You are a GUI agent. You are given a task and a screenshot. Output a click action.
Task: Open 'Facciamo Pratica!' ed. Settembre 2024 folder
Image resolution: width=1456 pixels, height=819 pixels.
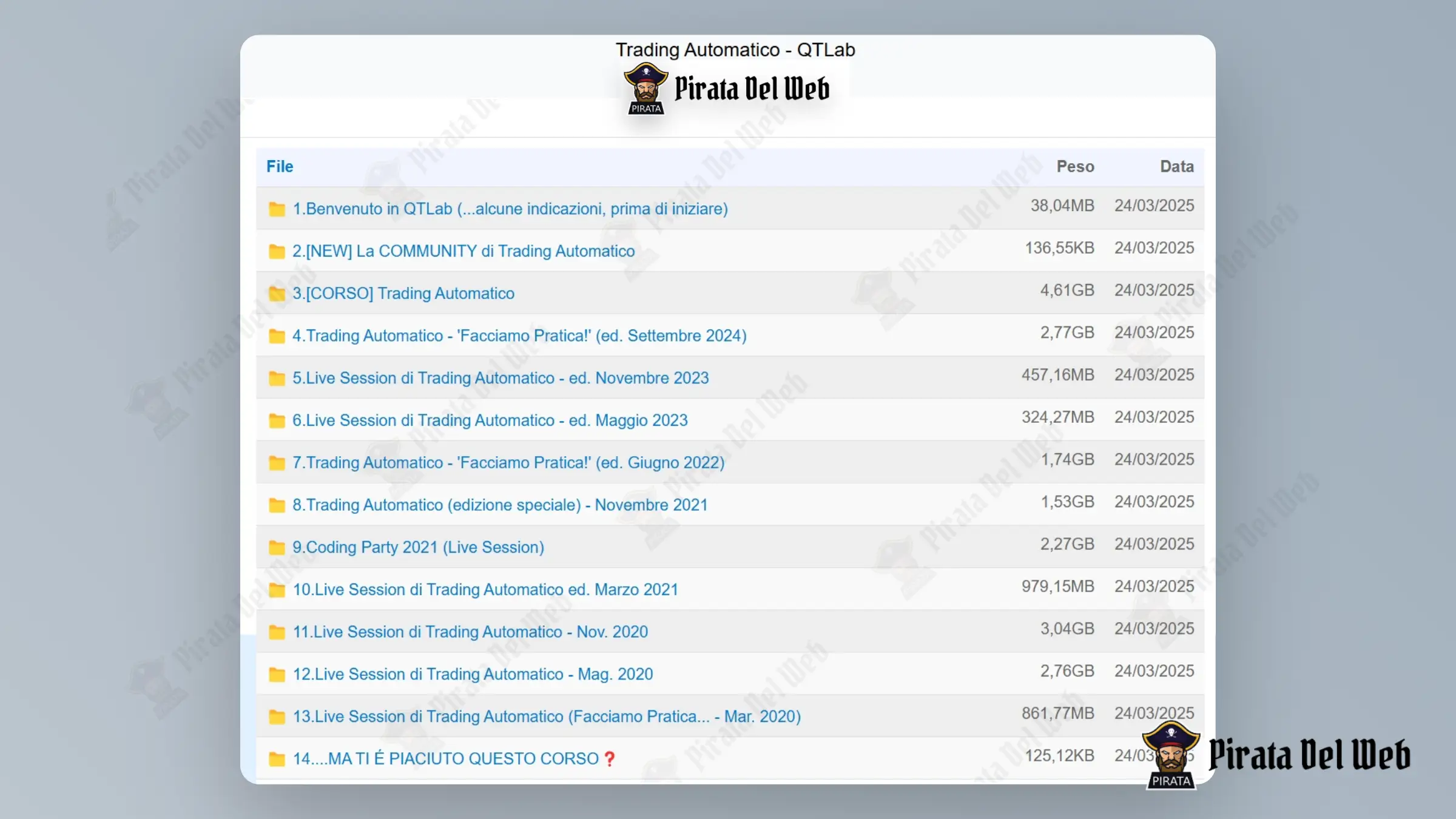(519, 335)
